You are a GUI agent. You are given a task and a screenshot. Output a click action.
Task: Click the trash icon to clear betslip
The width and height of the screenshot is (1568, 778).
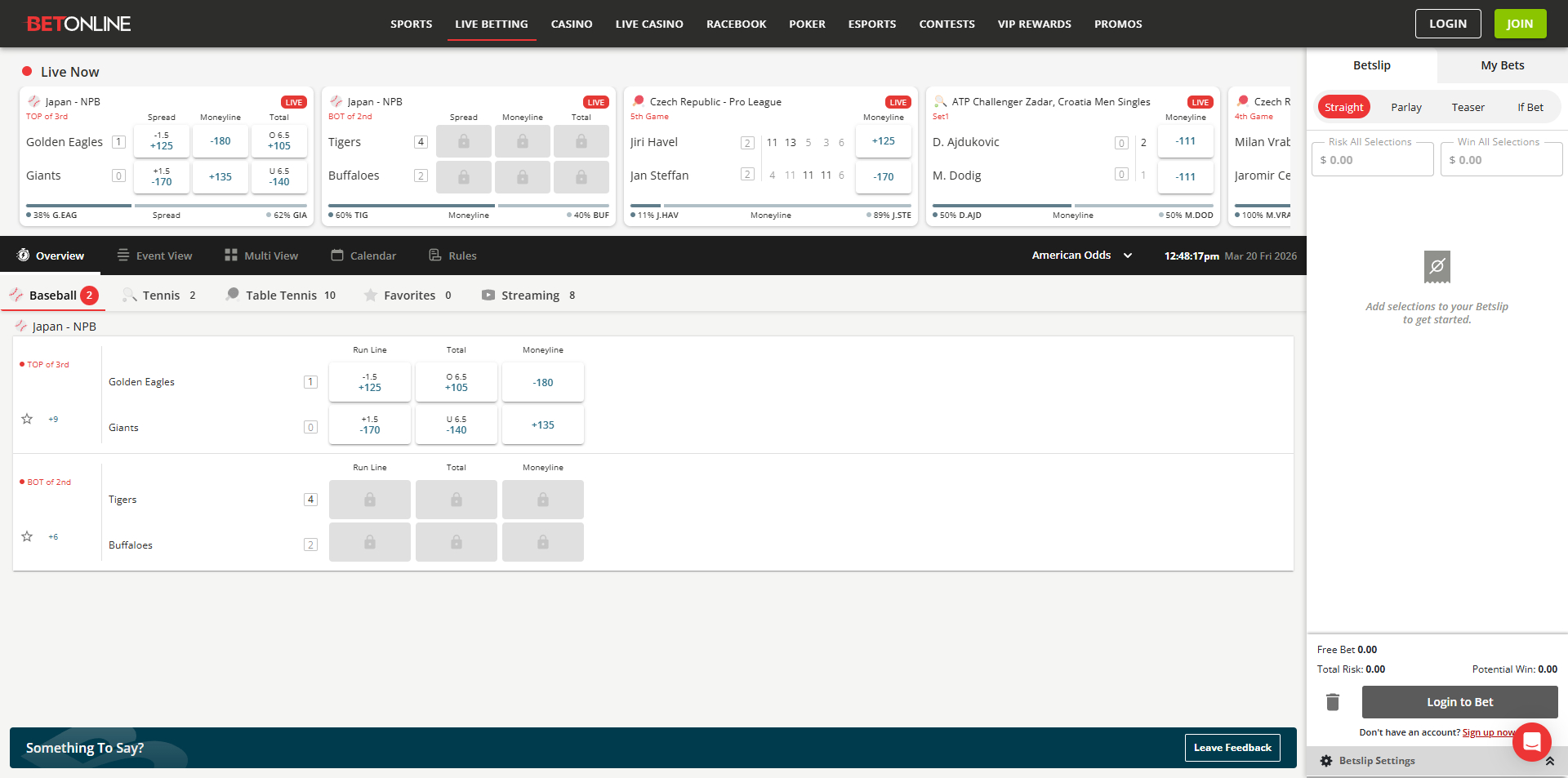[x=1333, y=702]
